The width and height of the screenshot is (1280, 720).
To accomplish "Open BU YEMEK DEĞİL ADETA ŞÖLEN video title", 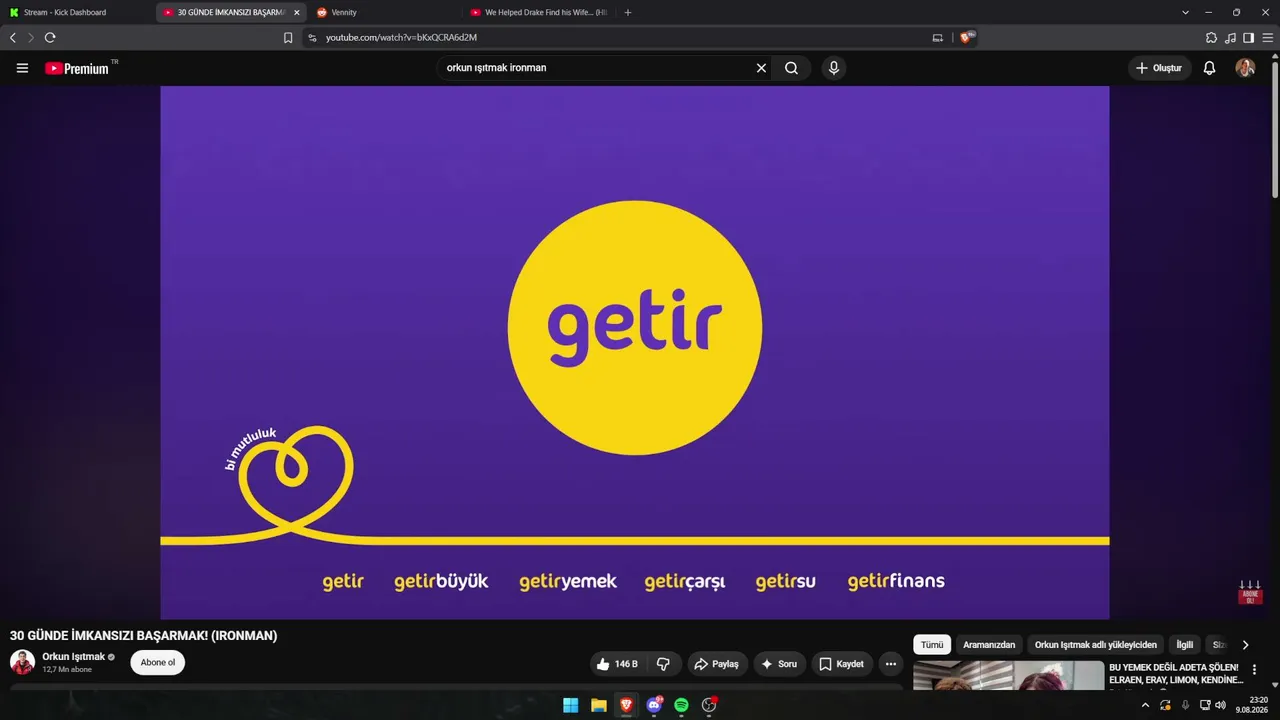I will (x=1176, y=673).
